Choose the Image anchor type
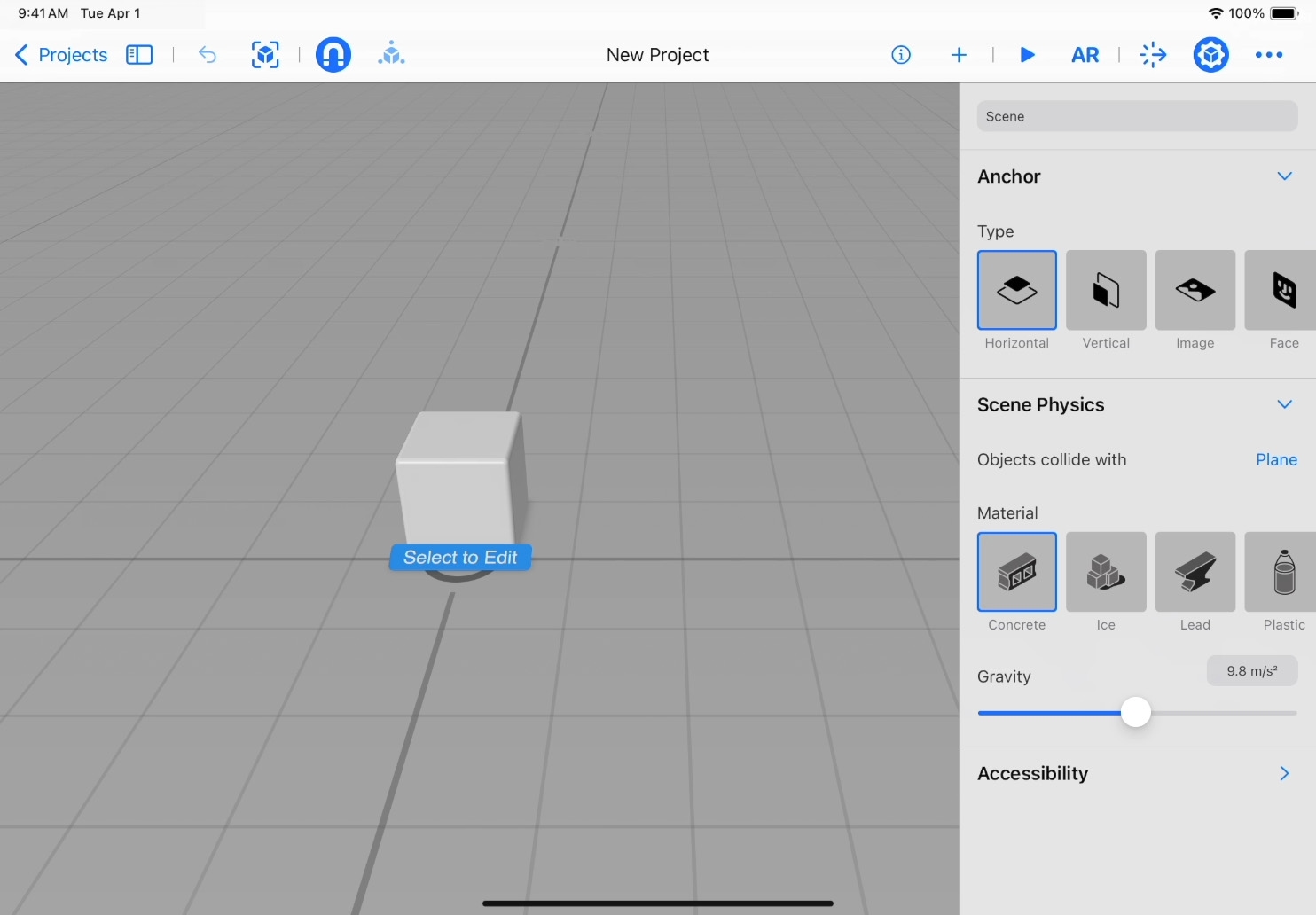The width and height of the screenshot is (1316, 915). (1195, 291)
